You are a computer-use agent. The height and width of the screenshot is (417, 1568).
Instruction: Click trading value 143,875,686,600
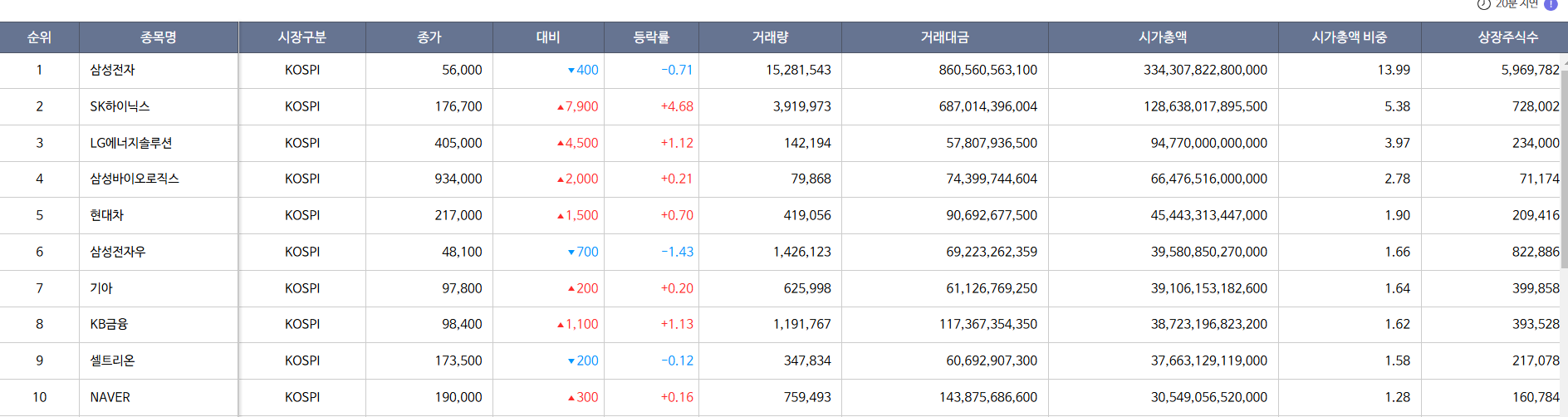(x=988, y=397)
